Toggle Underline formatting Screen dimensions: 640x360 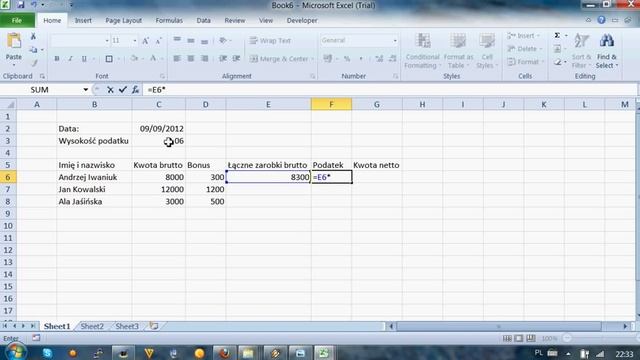[x=84, y=59]
